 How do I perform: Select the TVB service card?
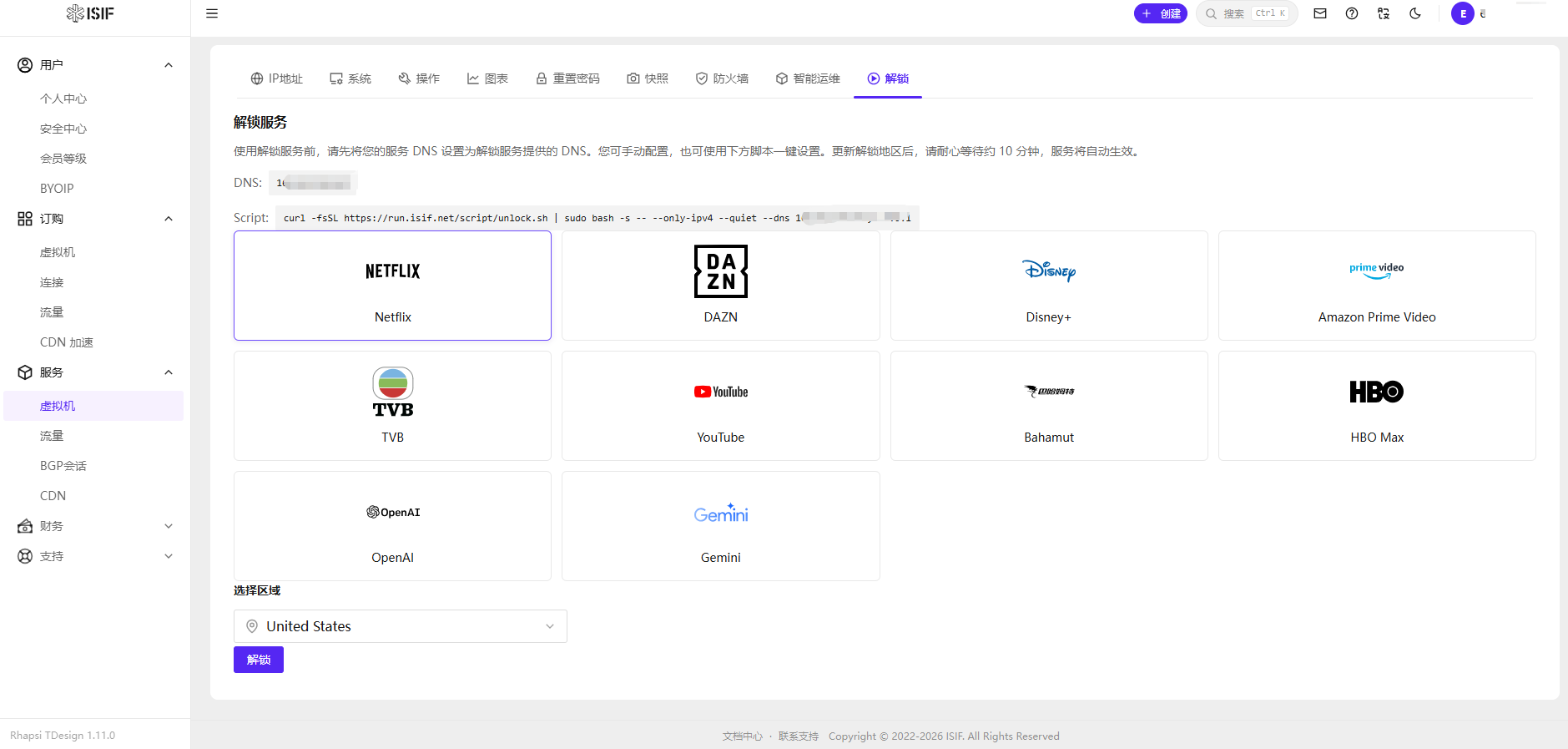point(392,406)
